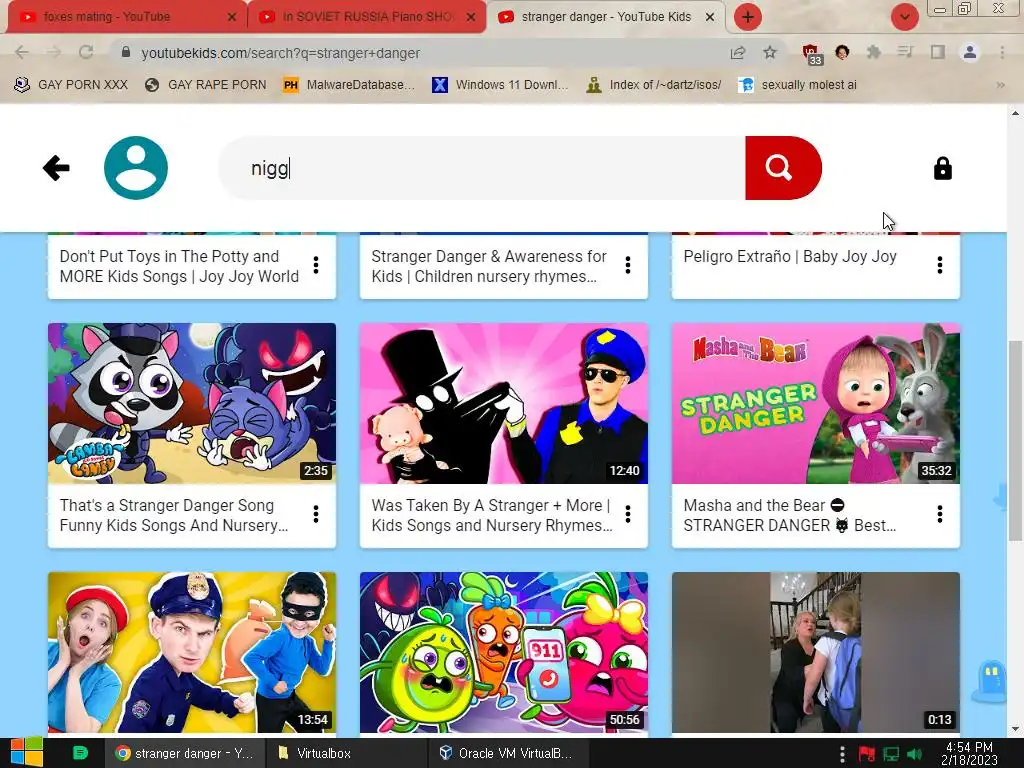Screen dimensions: 1024x768
Task: Open the parental lock icon
Action: pos(942,168)
